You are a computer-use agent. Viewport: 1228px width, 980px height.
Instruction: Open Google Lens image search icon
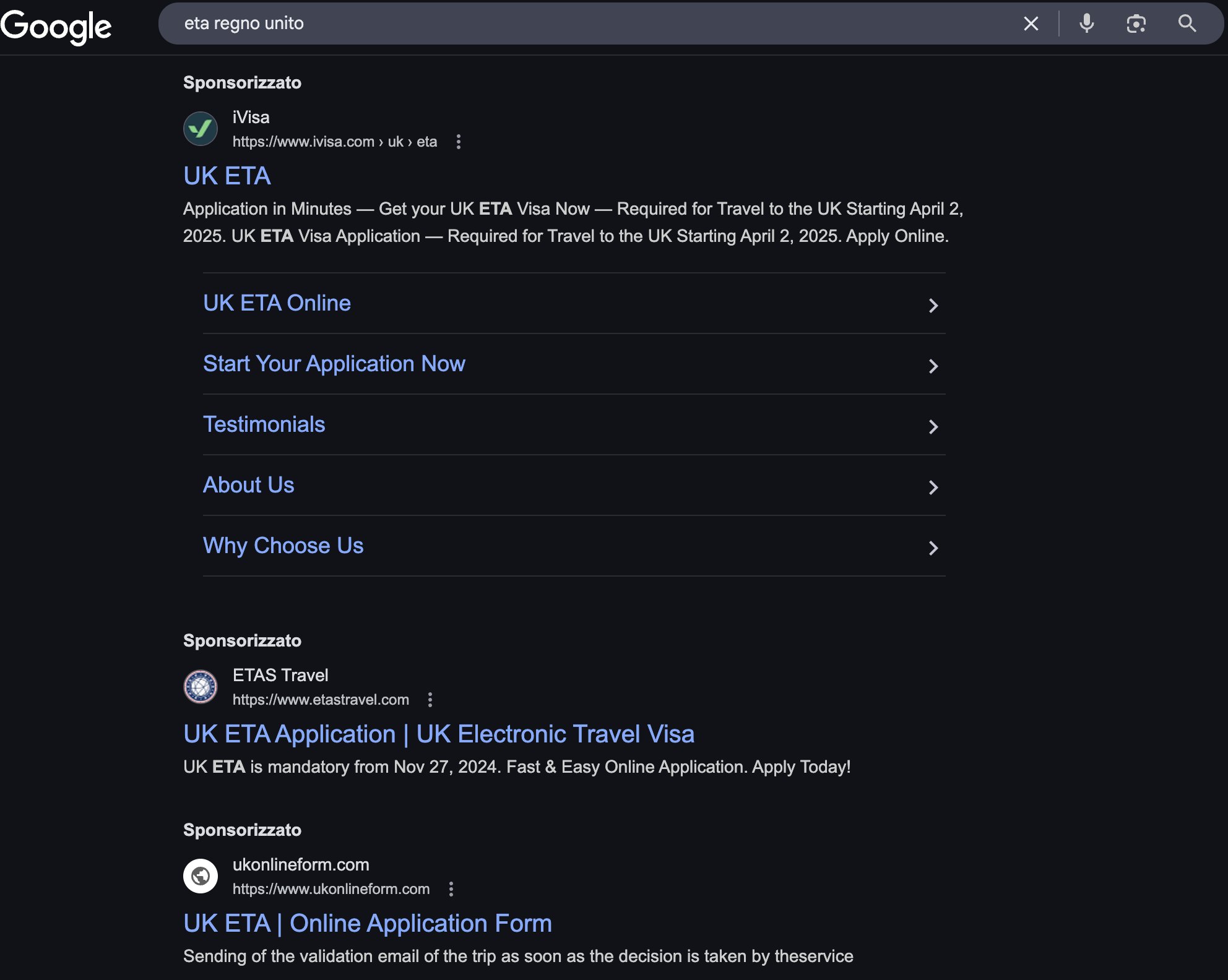click(x=1136, y=24)
